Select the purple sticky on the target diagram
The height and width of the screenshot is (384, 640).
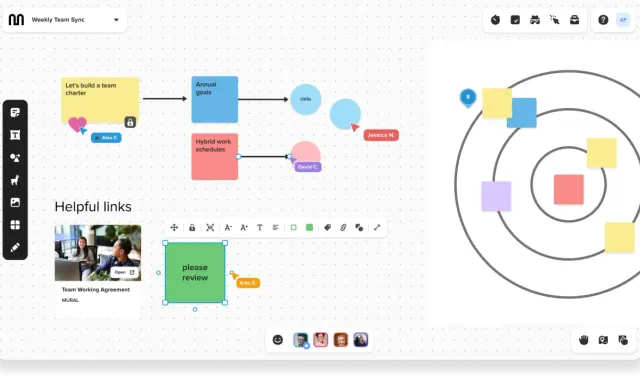(x=496, y=196)
